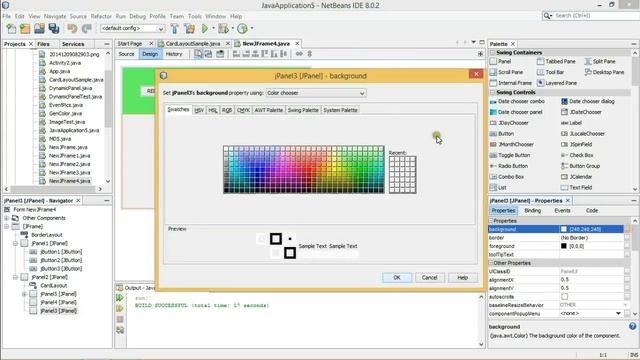This screenshot has width=640, height=360.
Task: Open the Events properties tab
Action: [562, 211]
